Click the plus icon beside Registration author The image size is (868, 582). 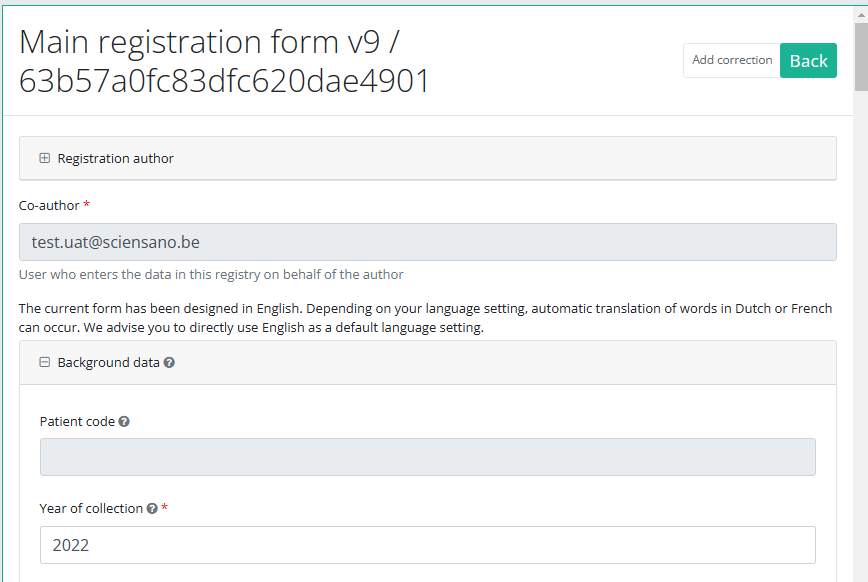44,158
